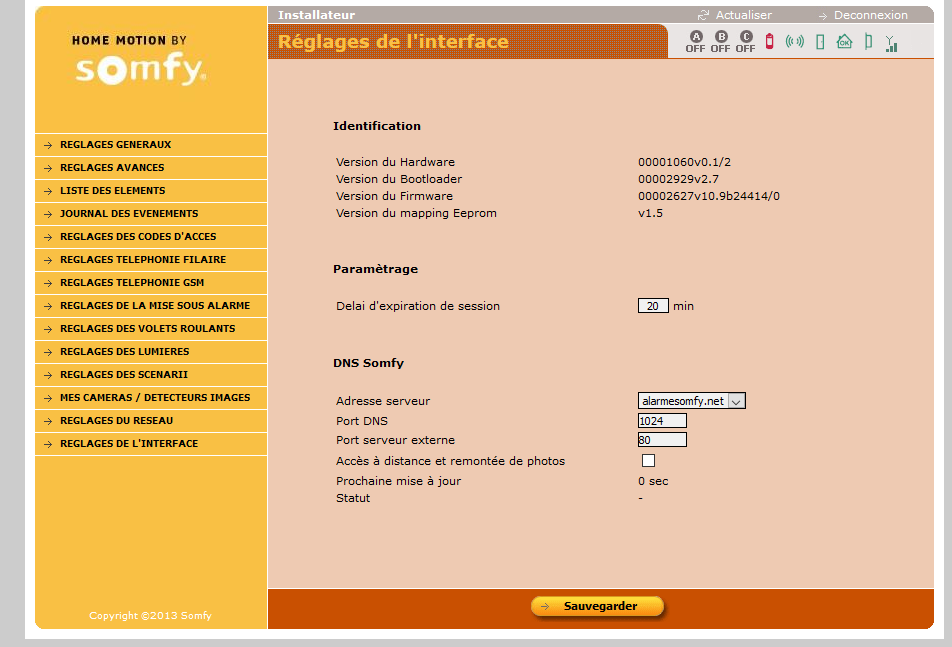Click the Port serveur externe field
Image resolution: width=952 pixels, height=647 pixels.
[662, 440]
